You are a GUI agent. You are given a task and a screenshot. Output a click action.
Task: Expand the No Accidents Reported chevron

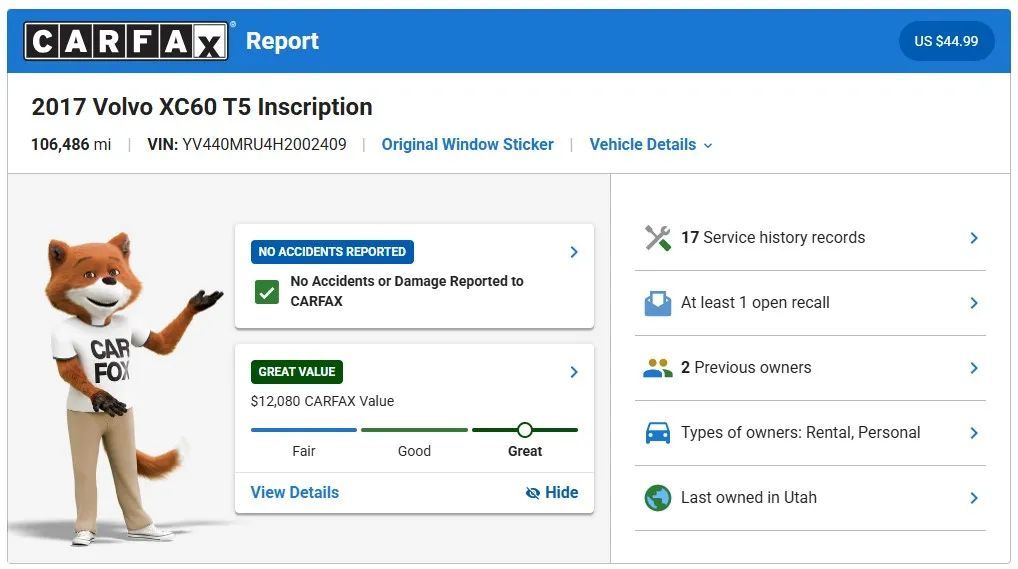pyautogui.click(x=574, y=252)
